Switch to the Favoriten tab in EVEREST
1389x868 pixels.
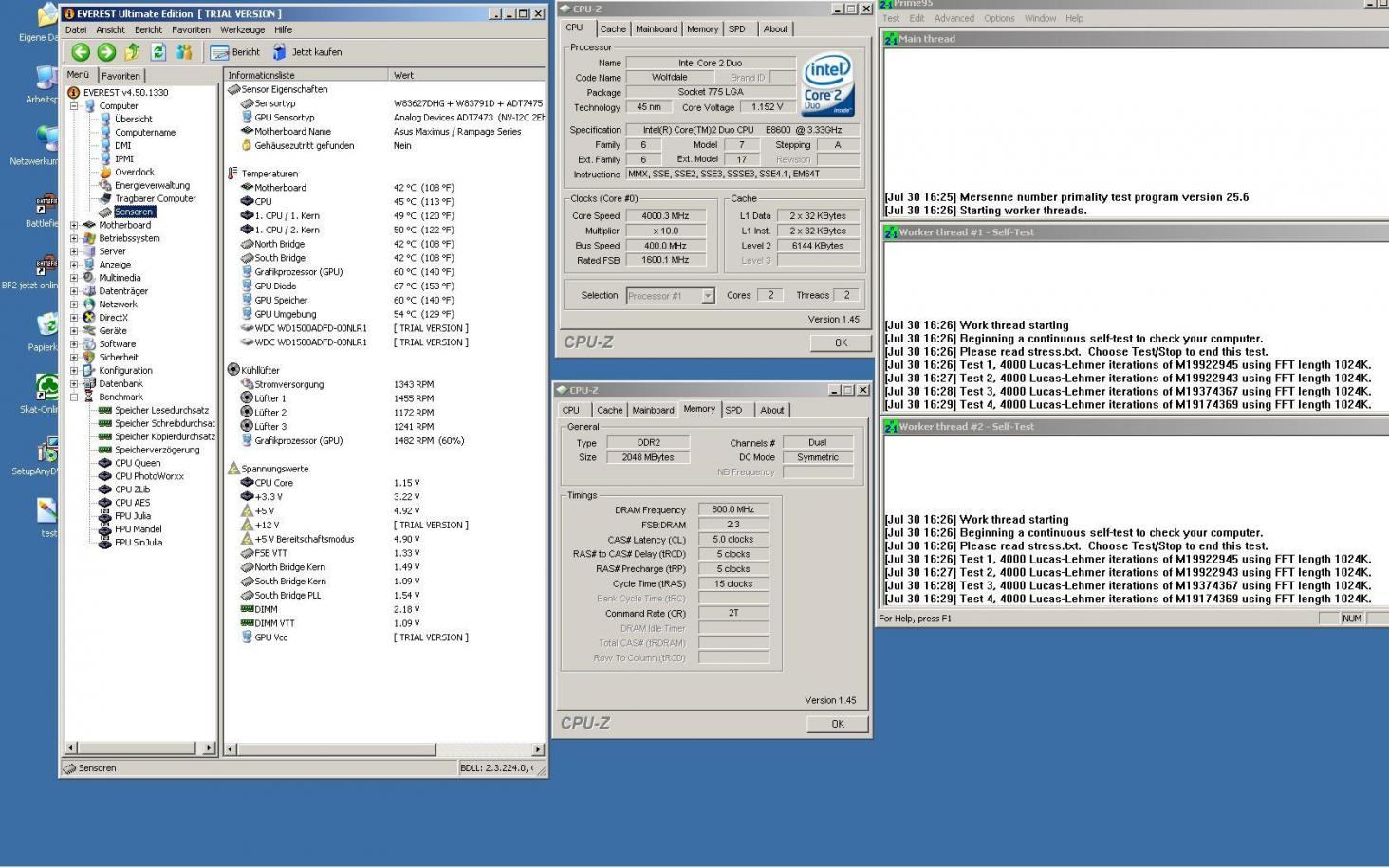click(x=120, y=76)
